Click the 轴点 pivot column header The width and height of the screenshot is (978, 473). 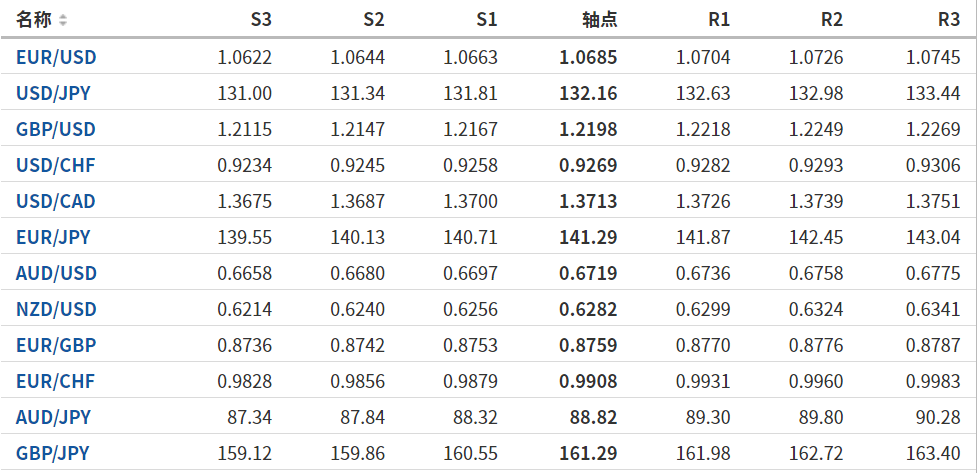click(x=599, y=20)
